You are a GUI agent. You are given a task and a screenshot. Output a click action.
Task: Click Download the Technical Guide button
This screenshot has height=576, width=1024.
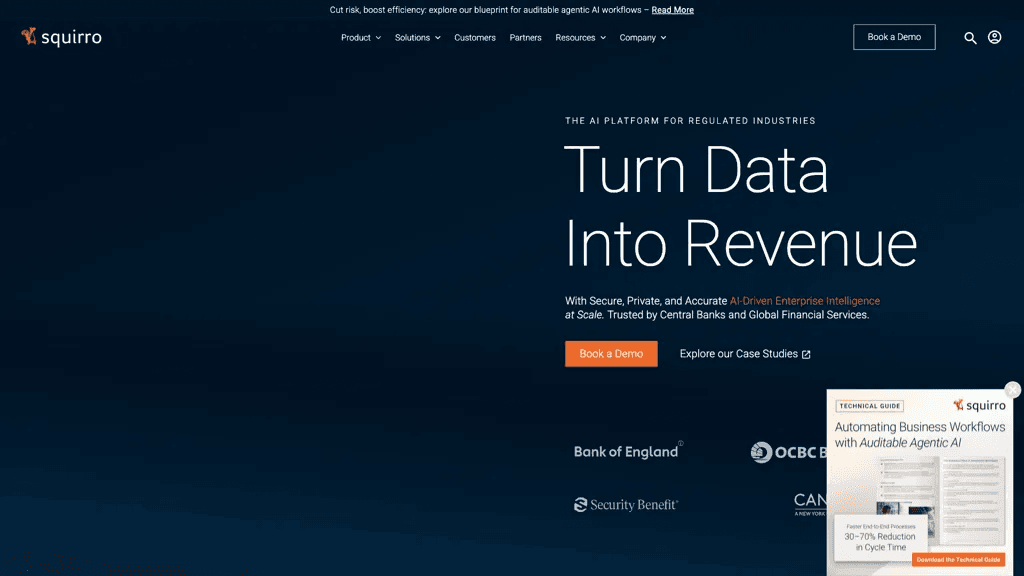(958, 560)
